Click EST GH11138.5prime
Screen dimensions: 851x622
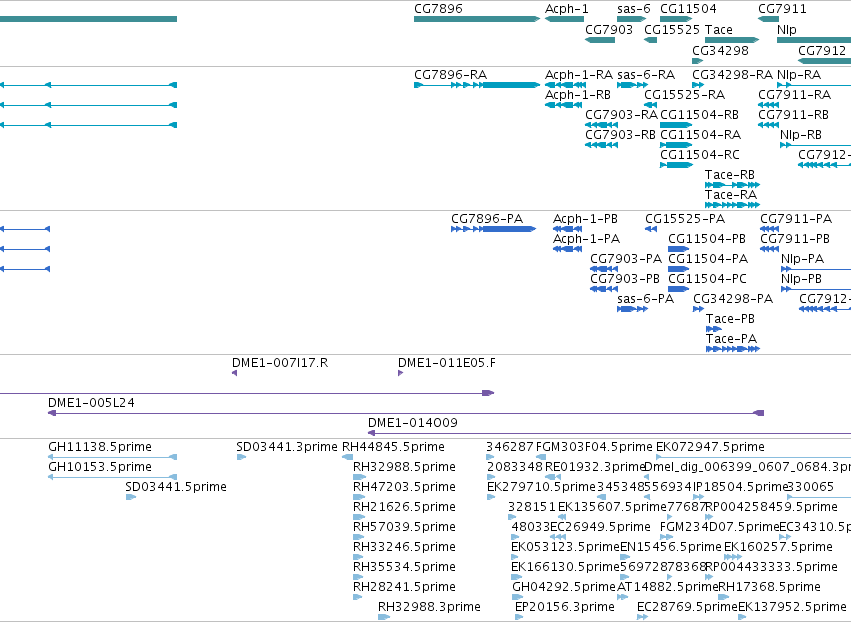(x=100, y=447)
